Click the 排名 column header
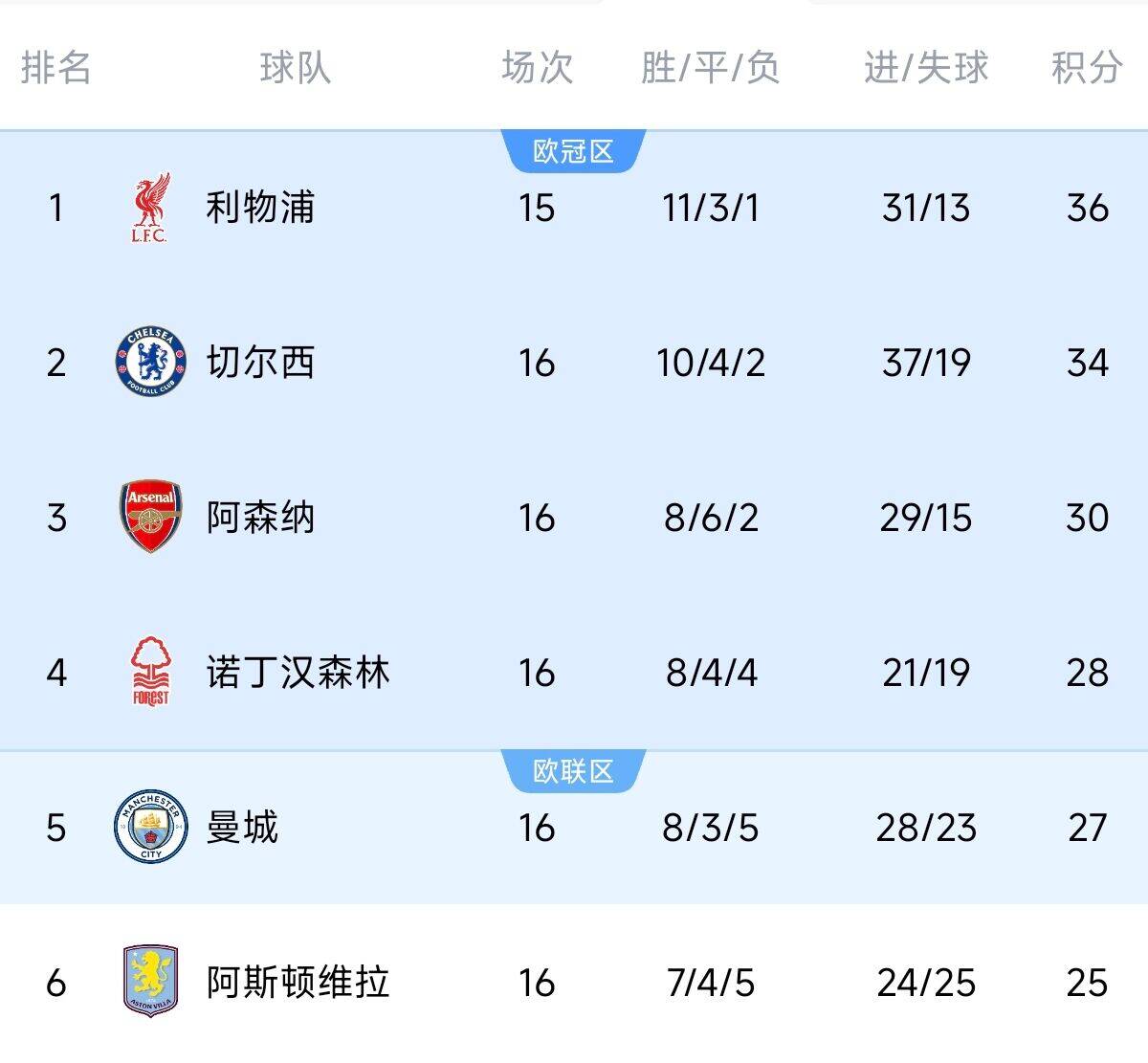The image size is (1148, 1063). [x=55, y=68]
